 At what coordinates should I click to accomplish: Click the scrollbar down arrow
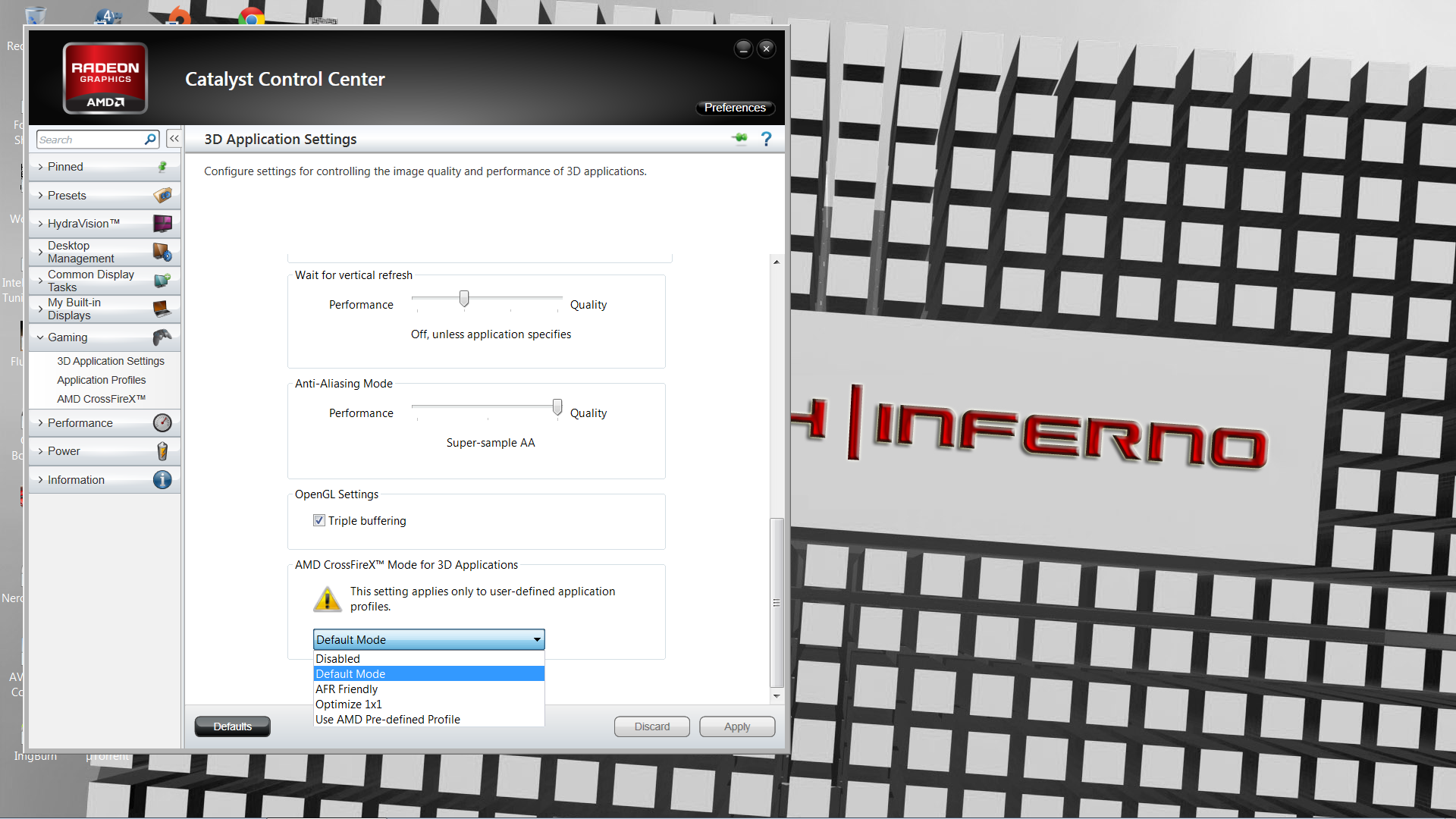click(777, 695)
